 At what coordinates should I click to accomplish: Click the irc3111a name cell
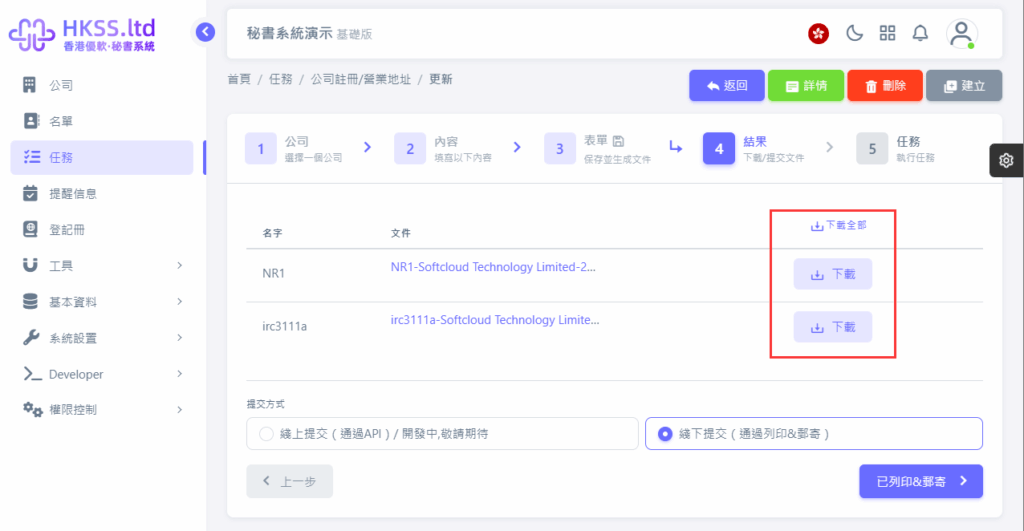pyautogui.click(x=285, y=326)
